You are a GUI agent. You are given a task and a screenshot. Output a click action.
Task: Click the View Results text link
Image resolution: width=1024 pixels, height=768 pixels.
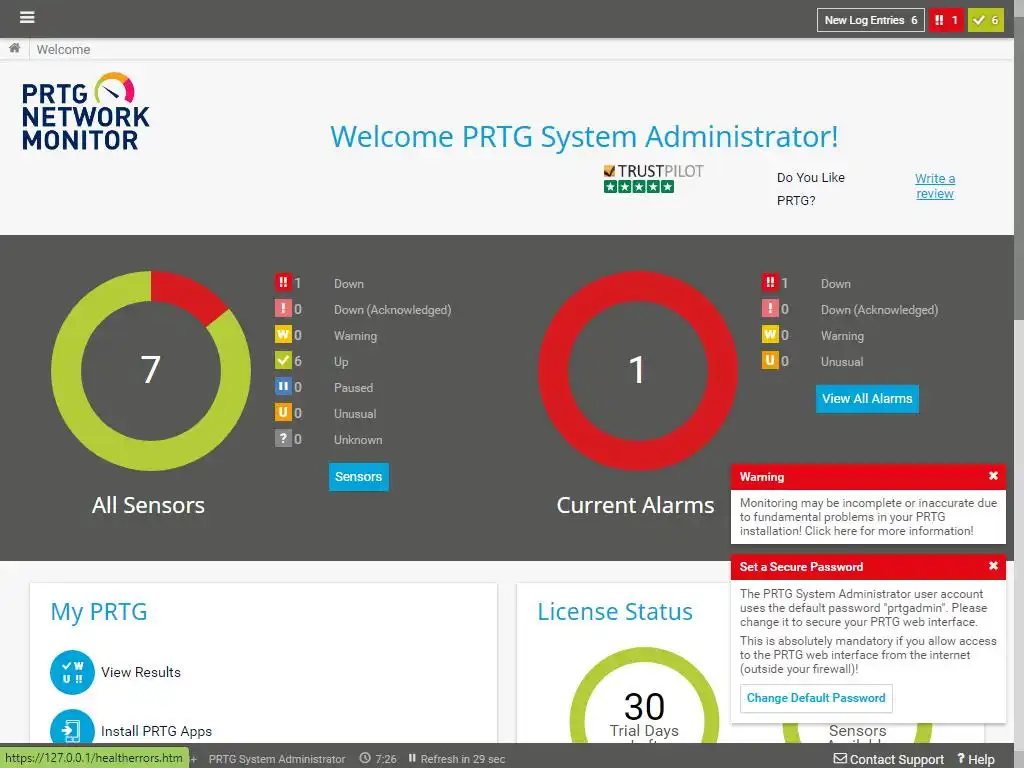[x=141, y=672]
